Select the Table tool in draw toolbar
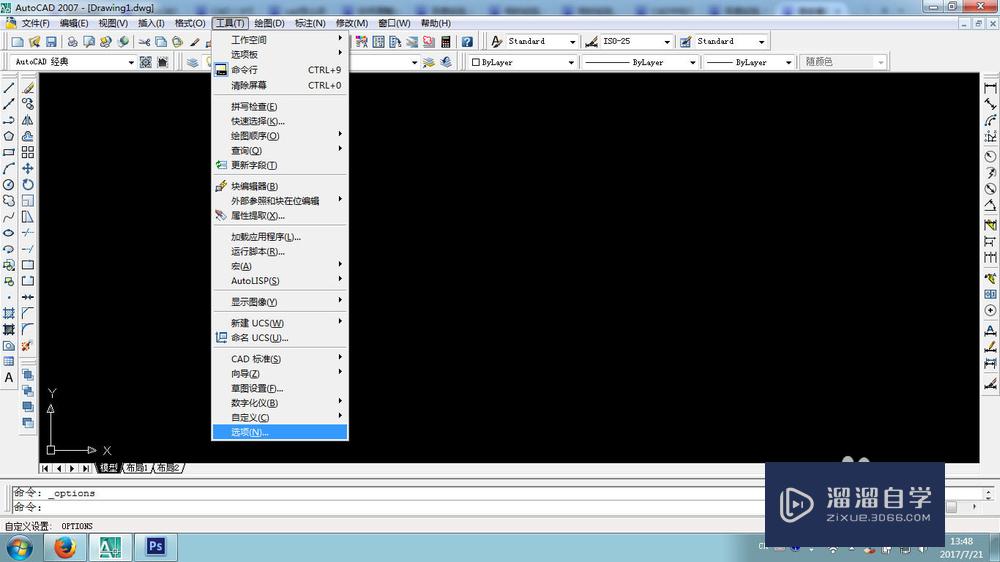 pyautogui.click(x=9, y=362)
